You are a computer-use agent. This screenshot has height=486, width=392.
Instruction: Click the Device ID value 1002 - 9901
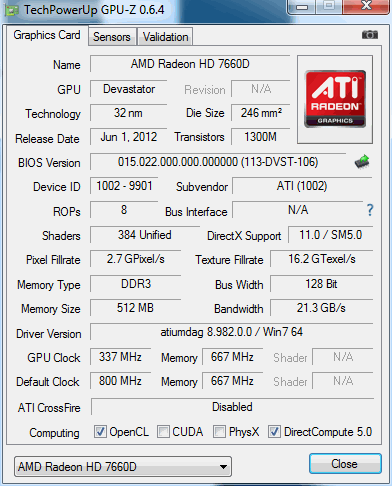point(124,186)
